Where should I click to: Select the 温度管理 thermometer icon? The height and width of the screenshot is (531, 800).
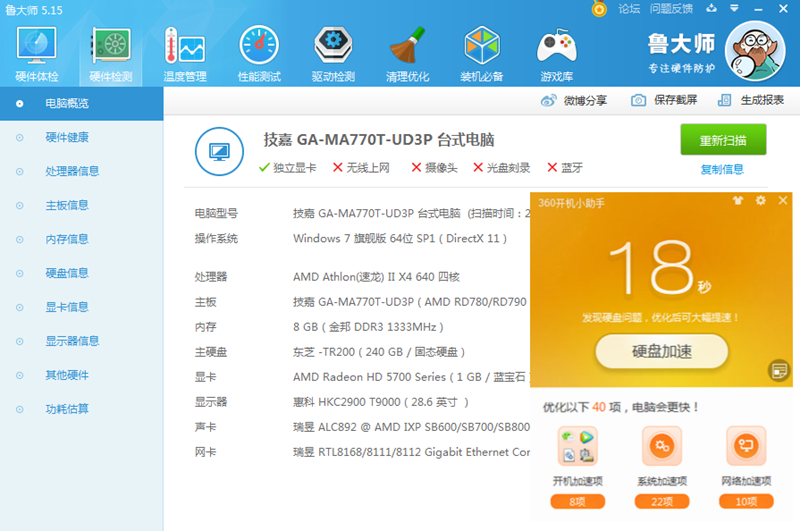tap(184, 52)
